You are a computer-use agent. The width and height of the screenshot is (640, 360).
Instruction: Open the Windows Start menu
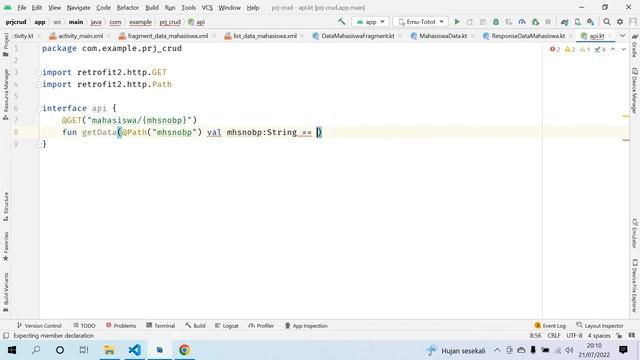point(12,350)
